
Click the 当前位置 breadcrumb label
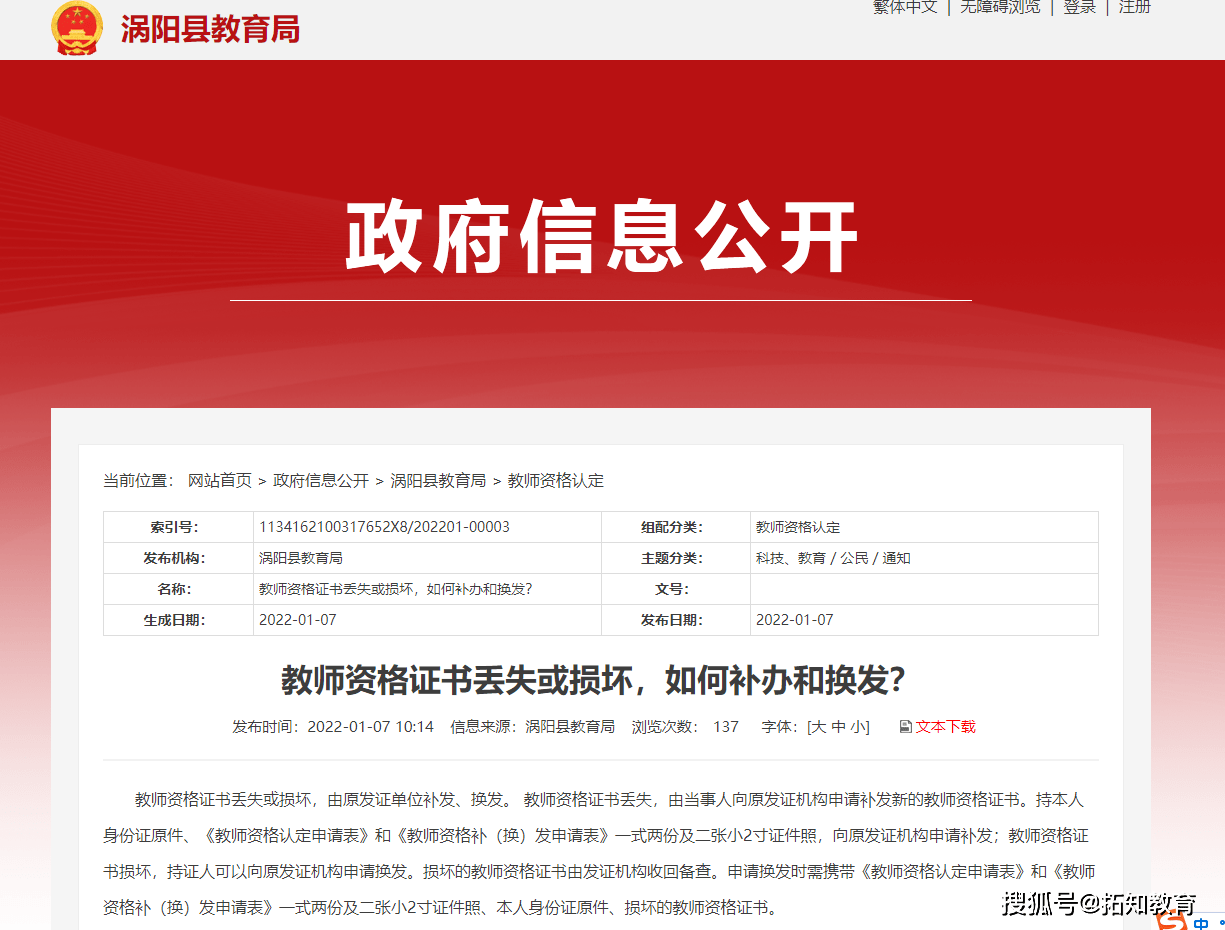tap(139, 481)
